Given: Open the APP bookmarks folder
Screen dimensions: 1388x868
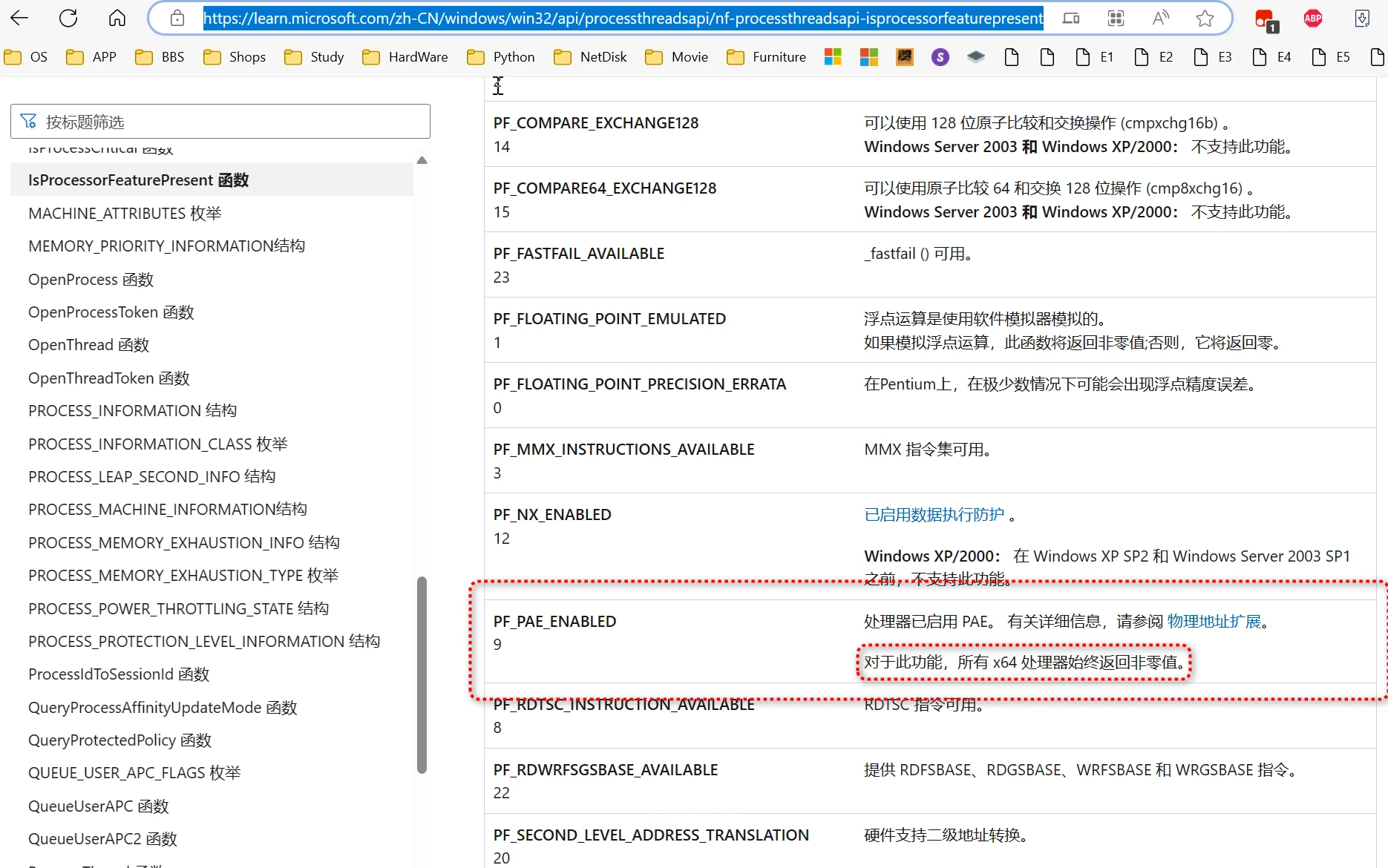Looking at the screenshot, I should (91, 57).
